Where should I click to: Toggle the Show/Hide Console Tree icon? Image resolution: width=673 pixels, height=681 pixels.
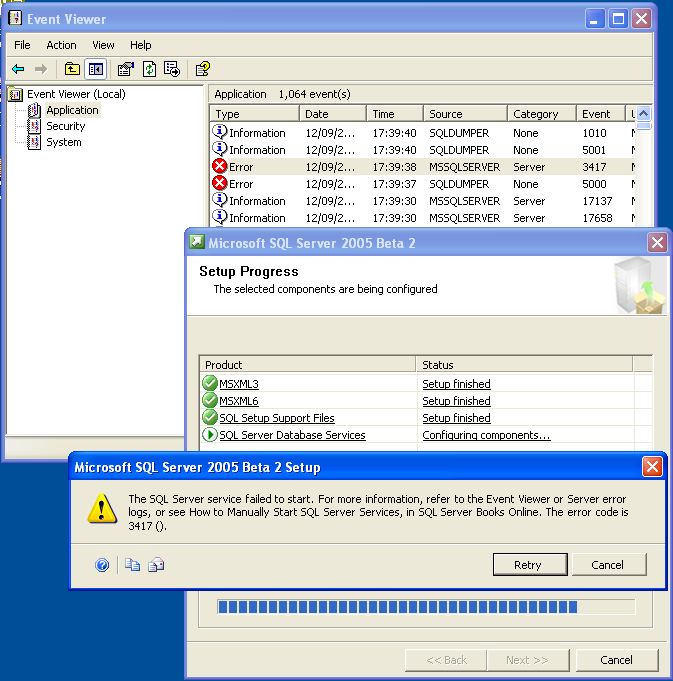[x=96, y=69]
